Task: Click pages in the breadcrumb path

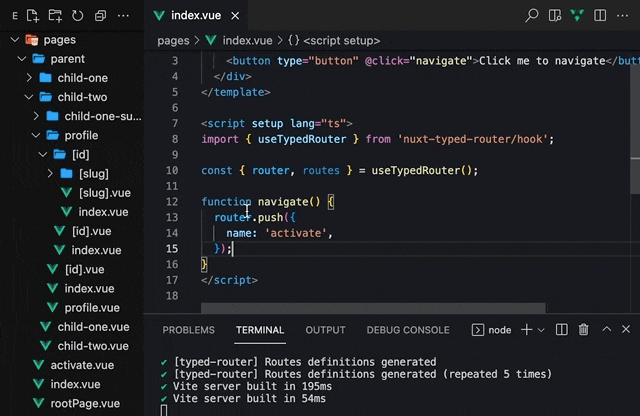Action: point(173,41)
